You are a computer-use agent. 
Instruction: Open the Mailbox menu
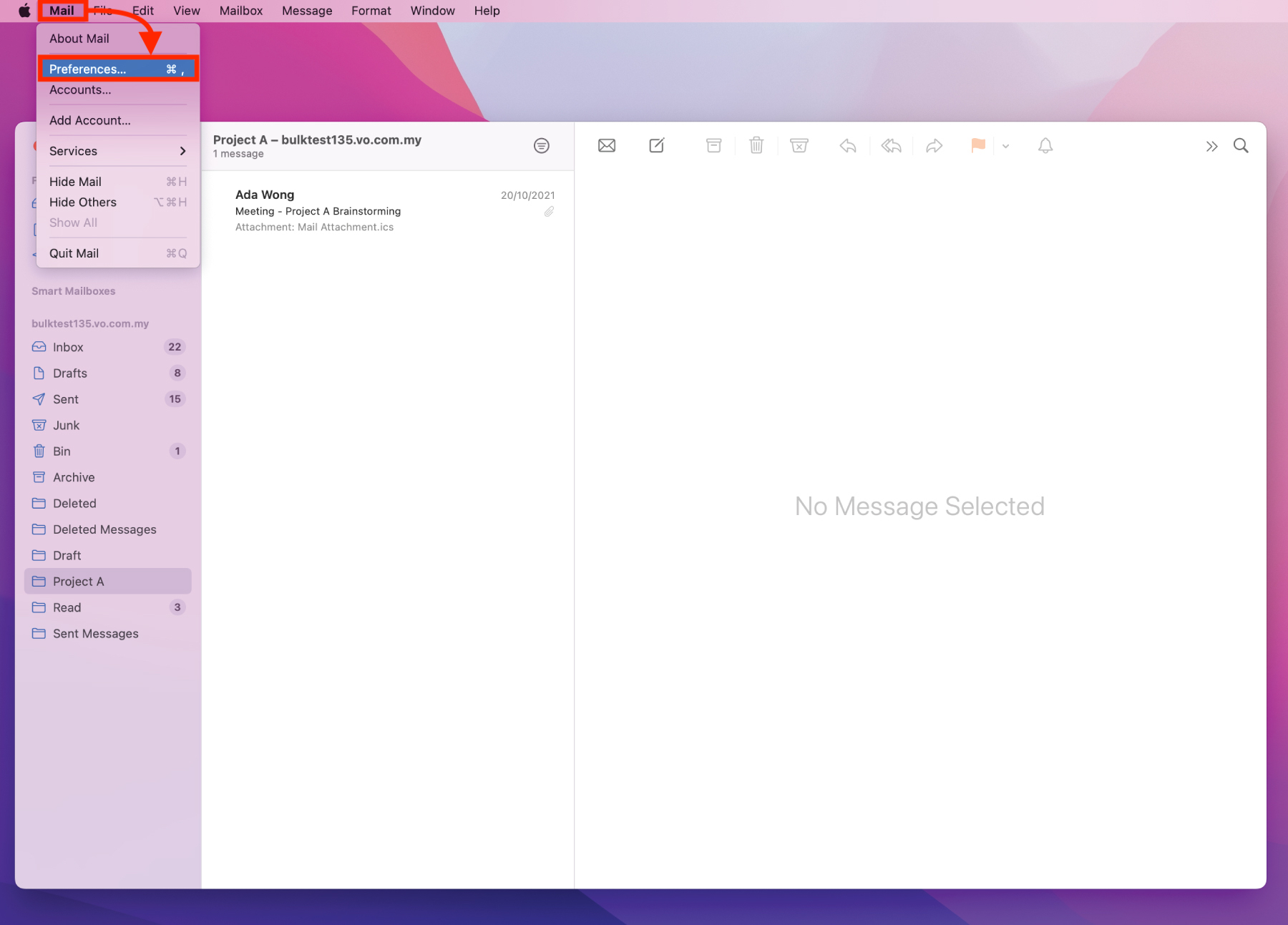pyautogui.click(x=240, y=11)
